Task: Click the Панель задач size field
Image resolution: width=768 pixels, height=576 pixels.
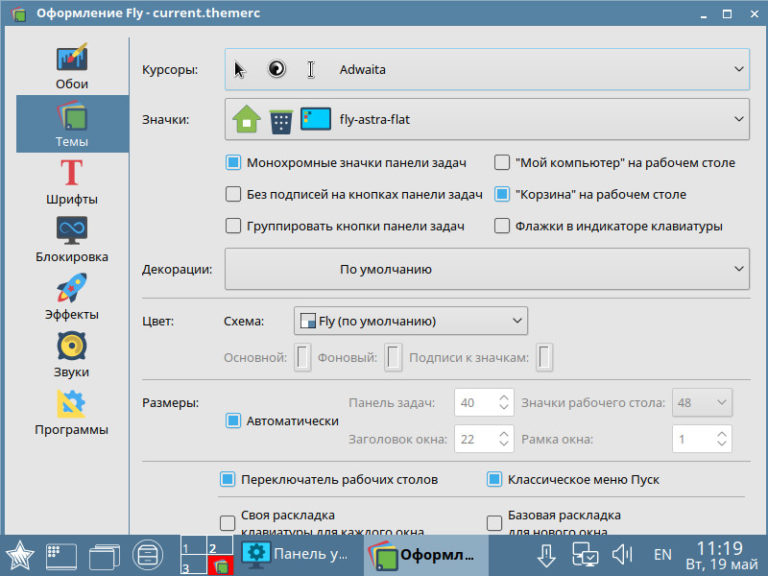Action: 476,403
